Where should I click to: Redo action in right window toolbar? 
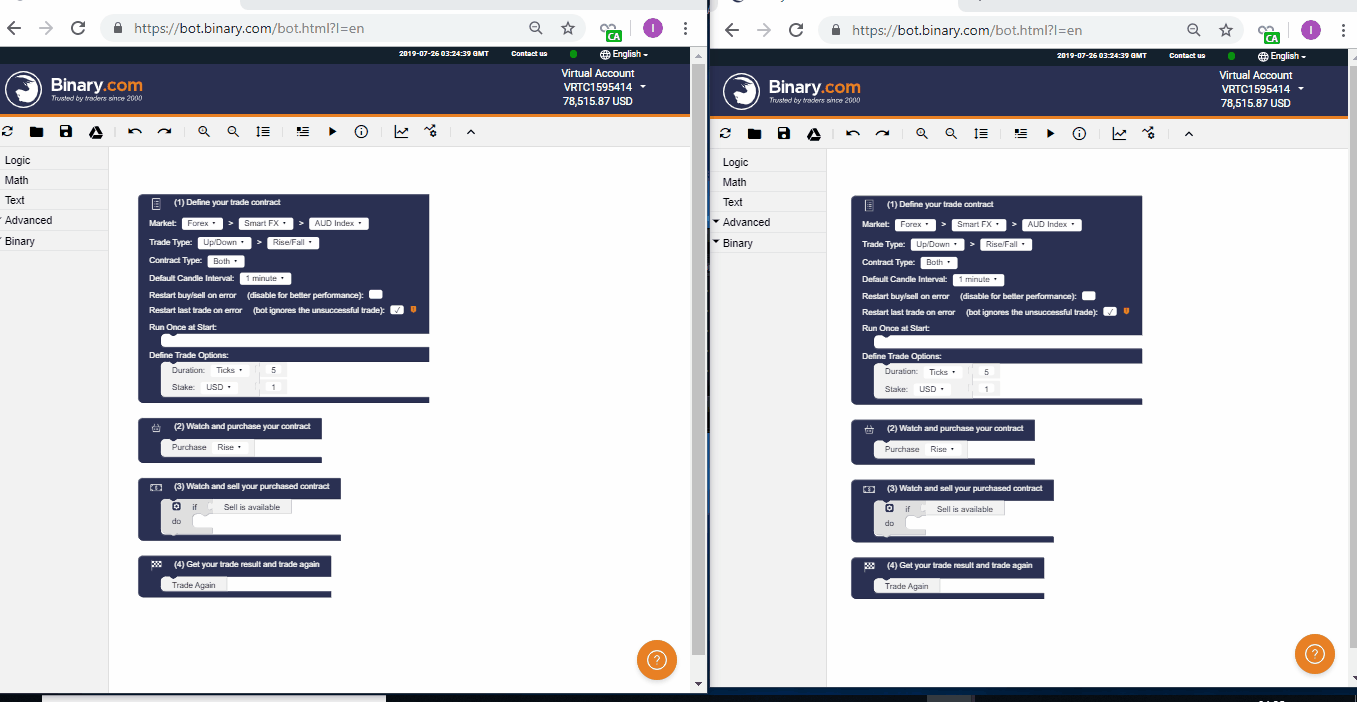click(x=882, y=134)
